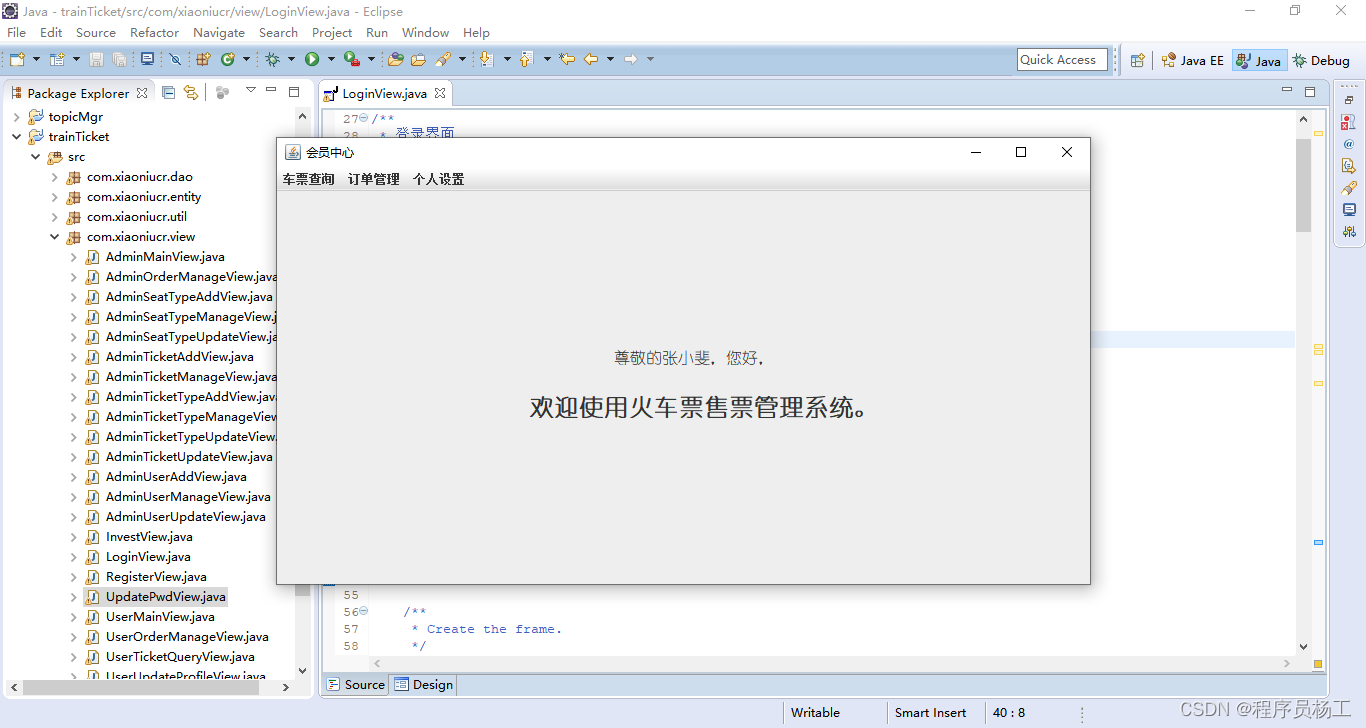Open the 订单管理 menu in 会员中心 window
The image size is (1366, 728).
(372, 179)
